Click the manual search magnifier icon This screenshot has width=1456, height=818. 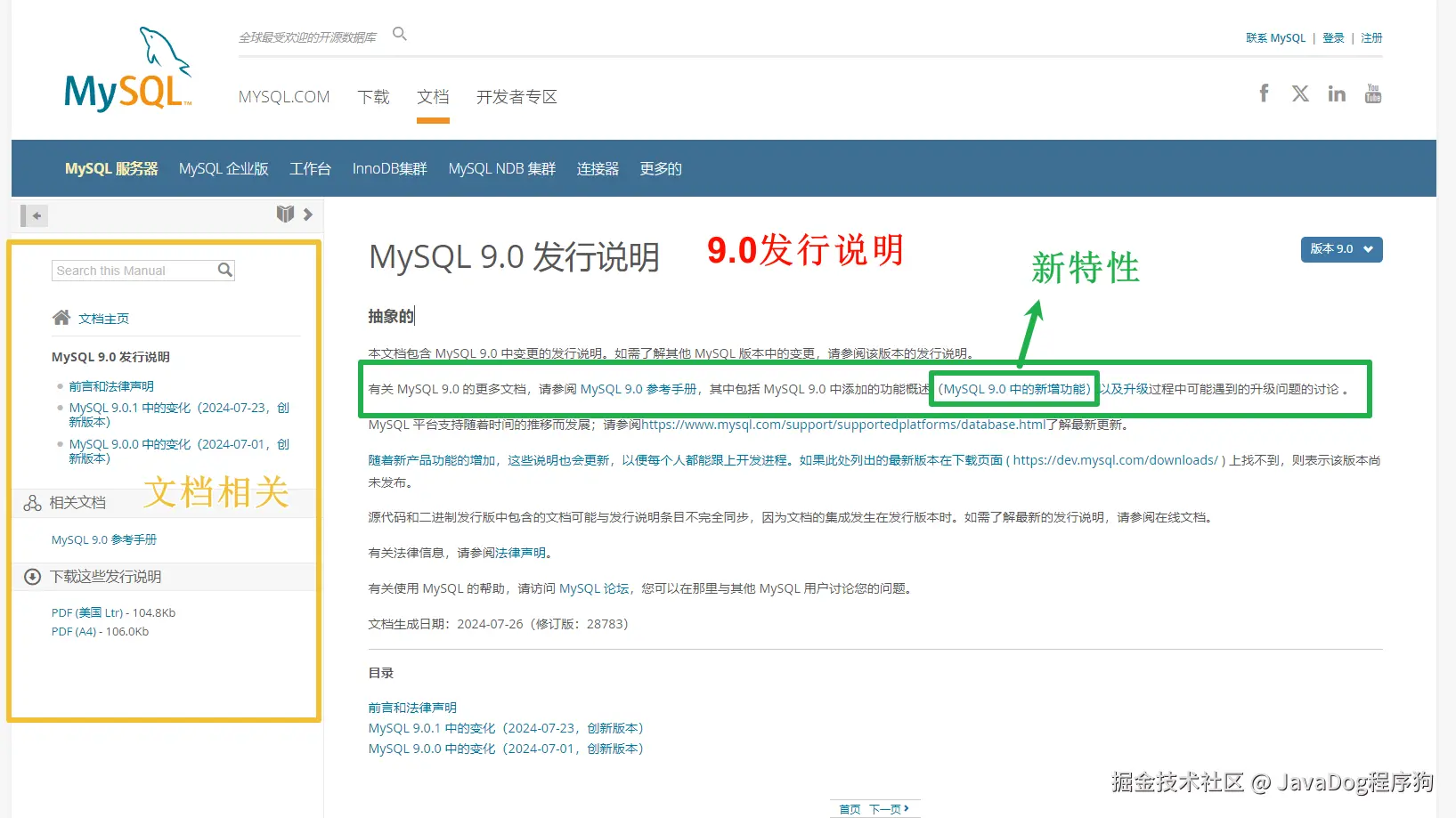pos(225,270)
